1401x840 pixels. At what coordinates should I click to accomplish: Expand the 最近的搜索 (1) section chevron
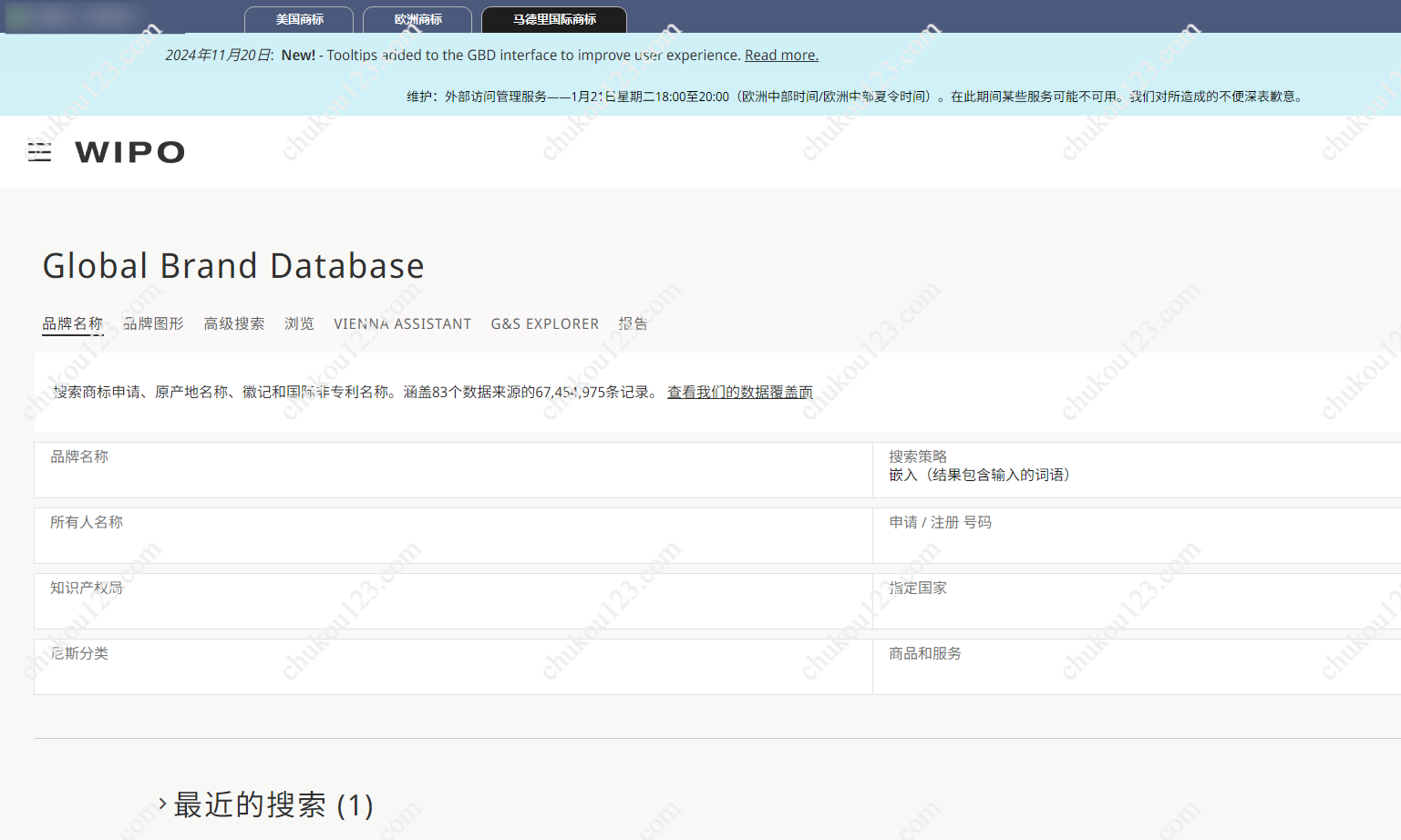[162, 804]
